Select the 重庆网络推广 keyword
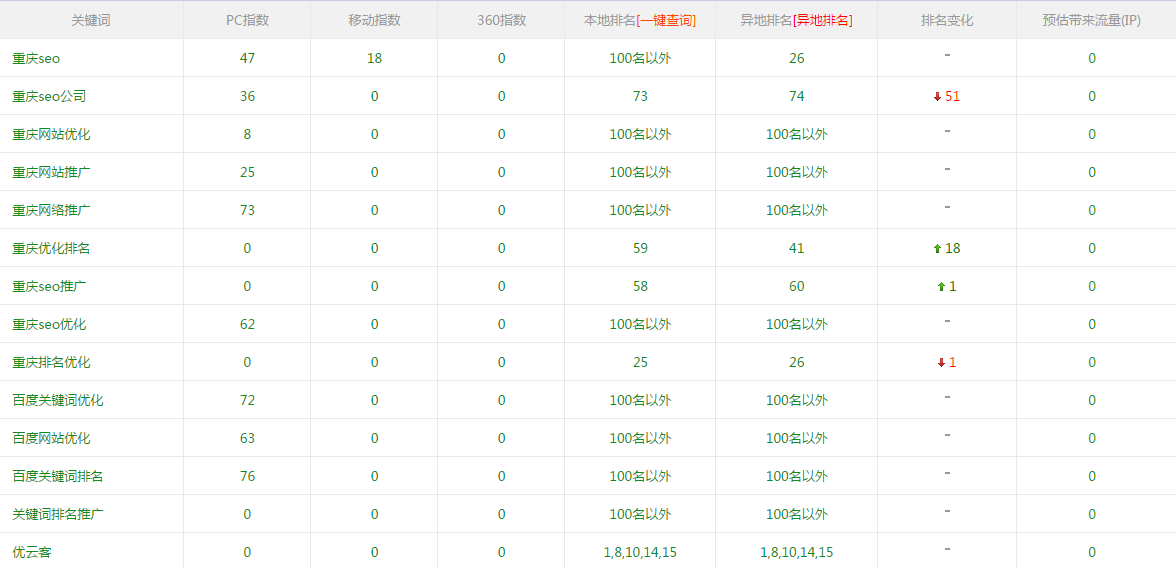This screenshot has width=1176, height=568. tap(51, 211)
